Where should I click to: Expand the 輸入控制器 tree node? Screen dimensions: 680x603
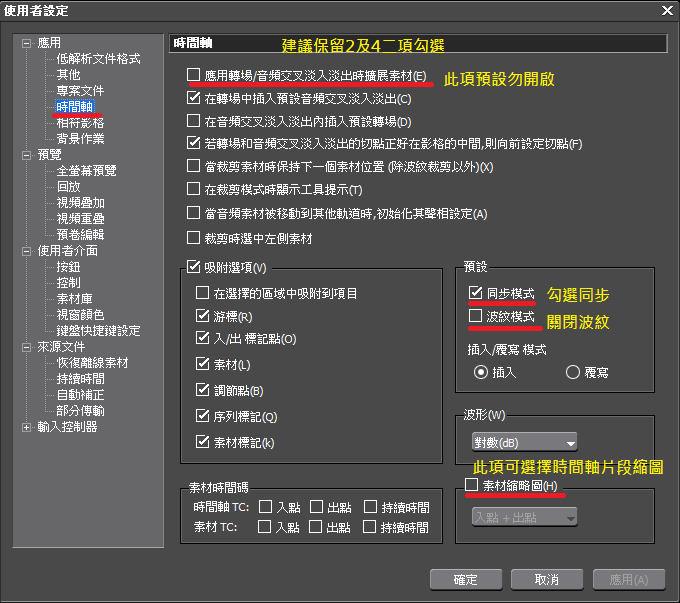tap(27, 427)
